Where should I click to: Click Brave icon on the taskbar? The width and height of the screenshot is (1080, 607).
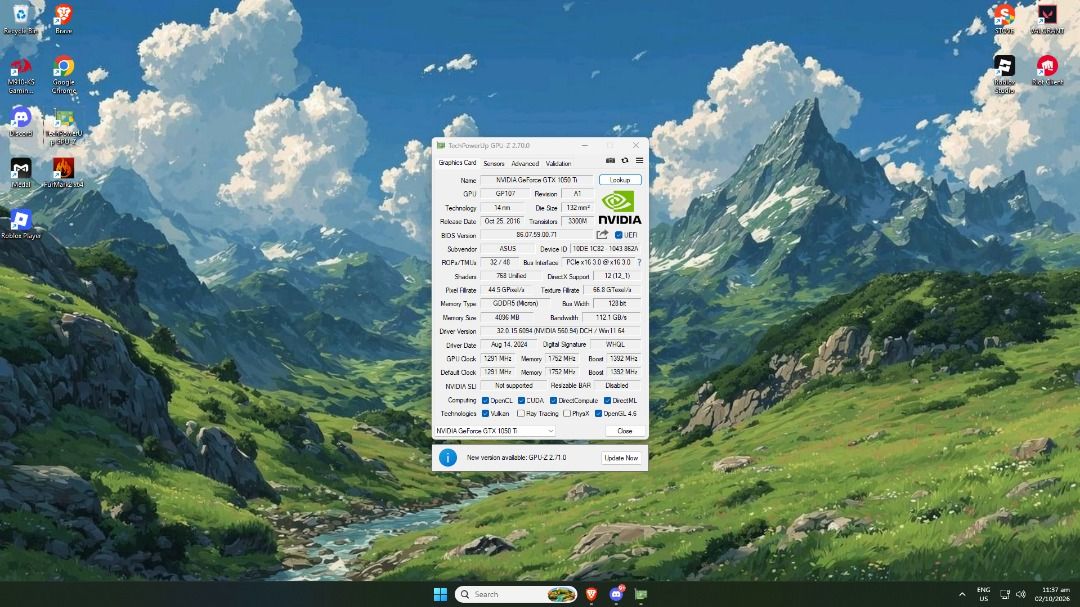(591, 594)
